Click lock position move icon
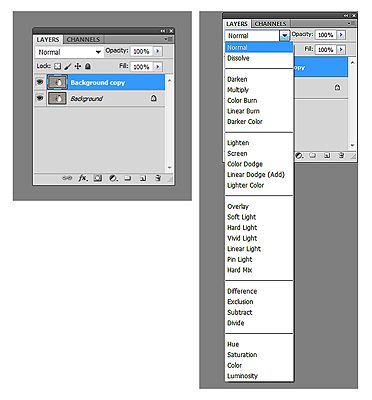 tap(78, 66)
